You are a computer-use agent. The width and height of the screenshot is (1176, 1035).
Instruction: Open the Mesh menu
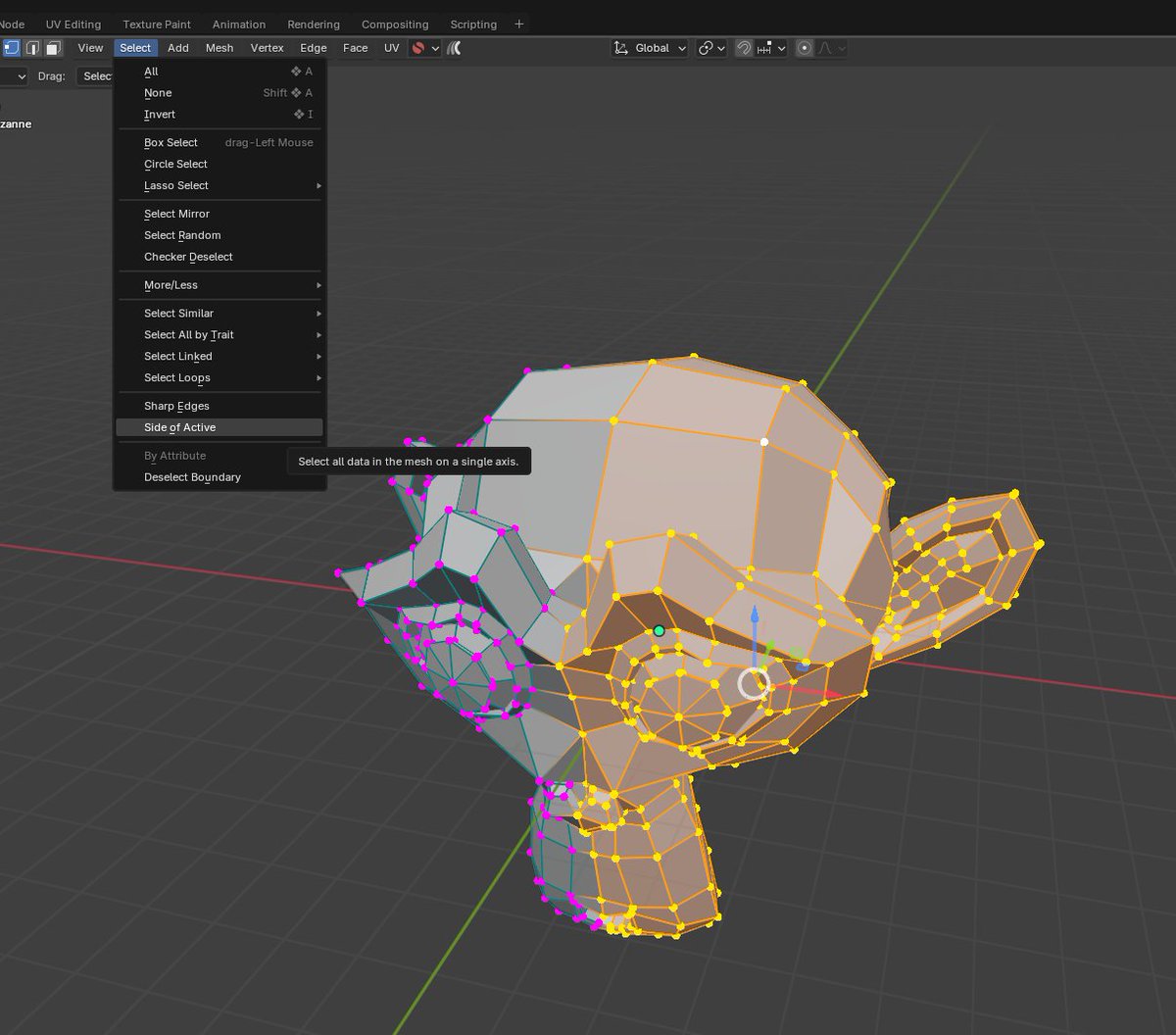pos(220,48)
